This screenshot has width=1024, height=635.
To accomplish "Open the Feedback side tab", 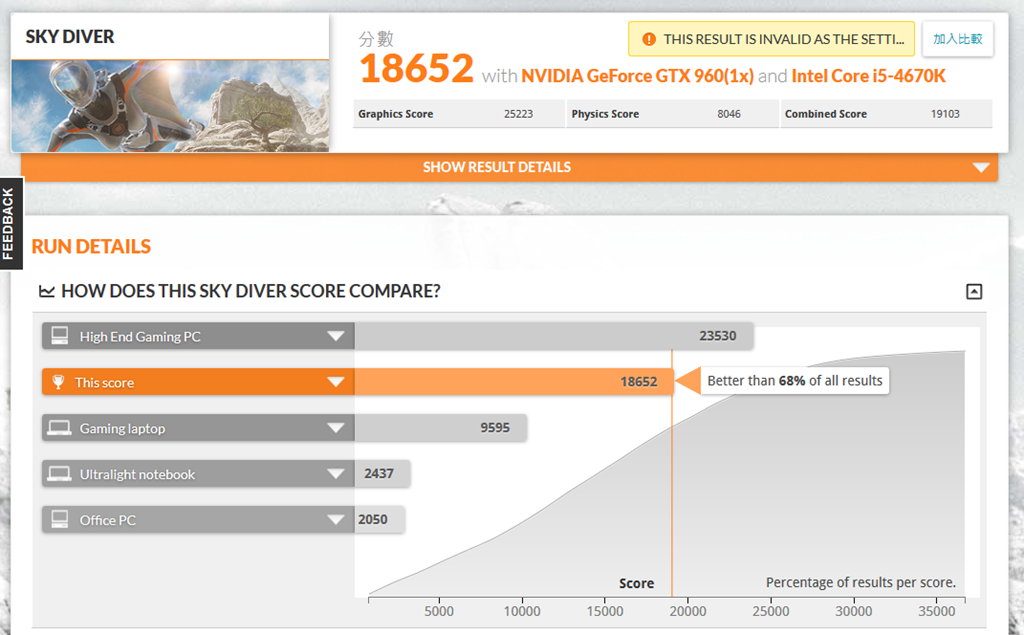I will pos(10,223).
